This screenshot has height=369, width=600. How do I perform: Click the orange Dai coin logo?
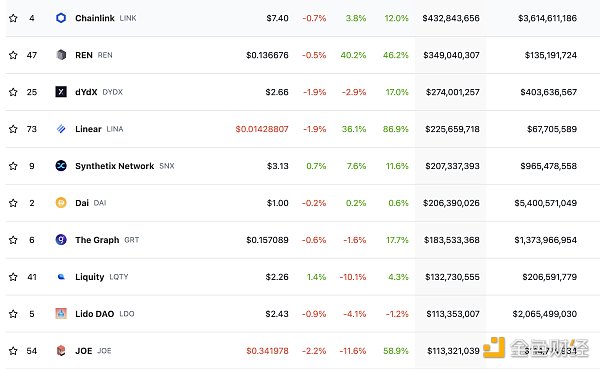(61, 202)
